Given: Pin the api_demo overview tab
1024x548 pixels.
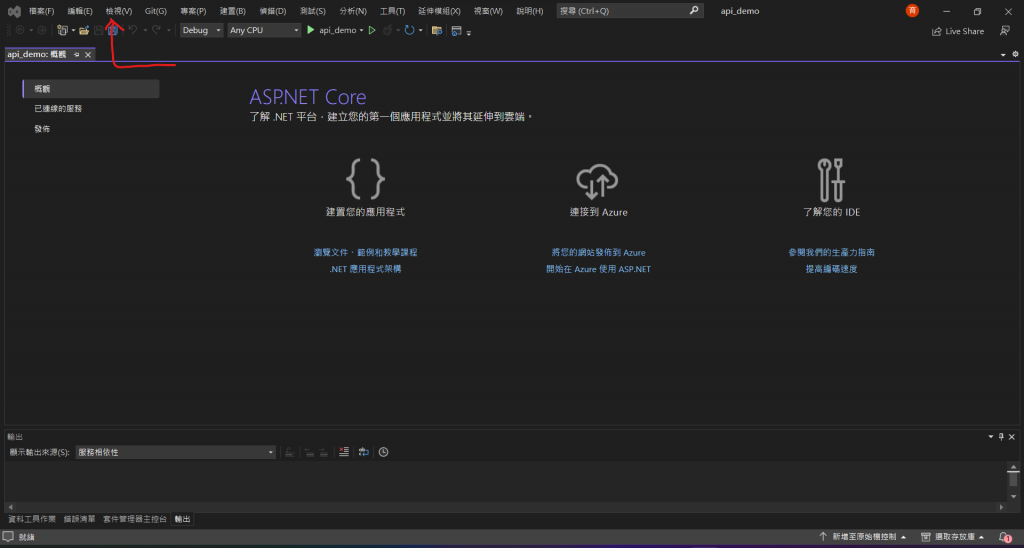Looking at the screenshot, I should coord(76,55).
